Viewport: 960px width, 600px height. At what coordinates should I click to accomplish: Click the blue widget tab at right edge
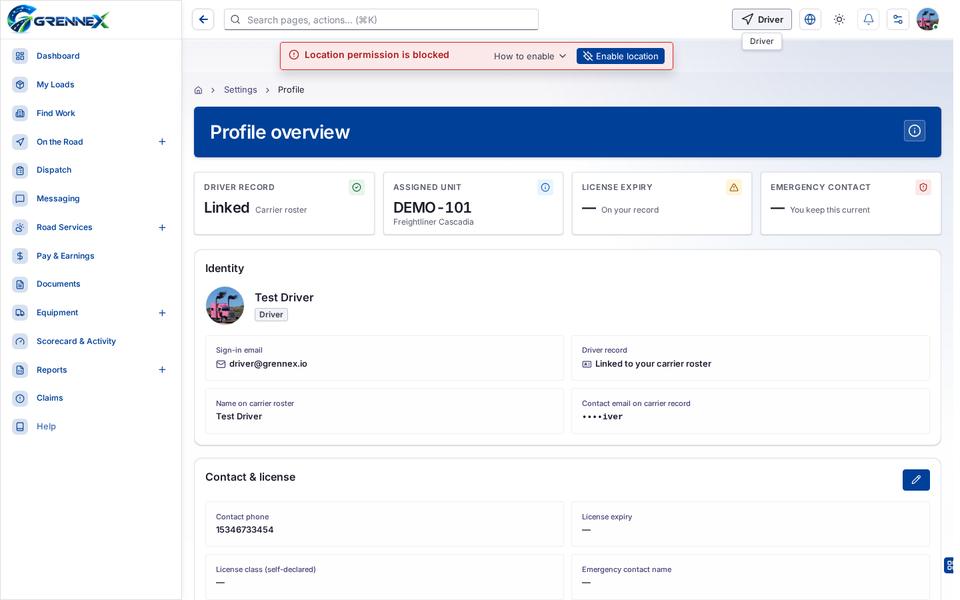[948, 566]
